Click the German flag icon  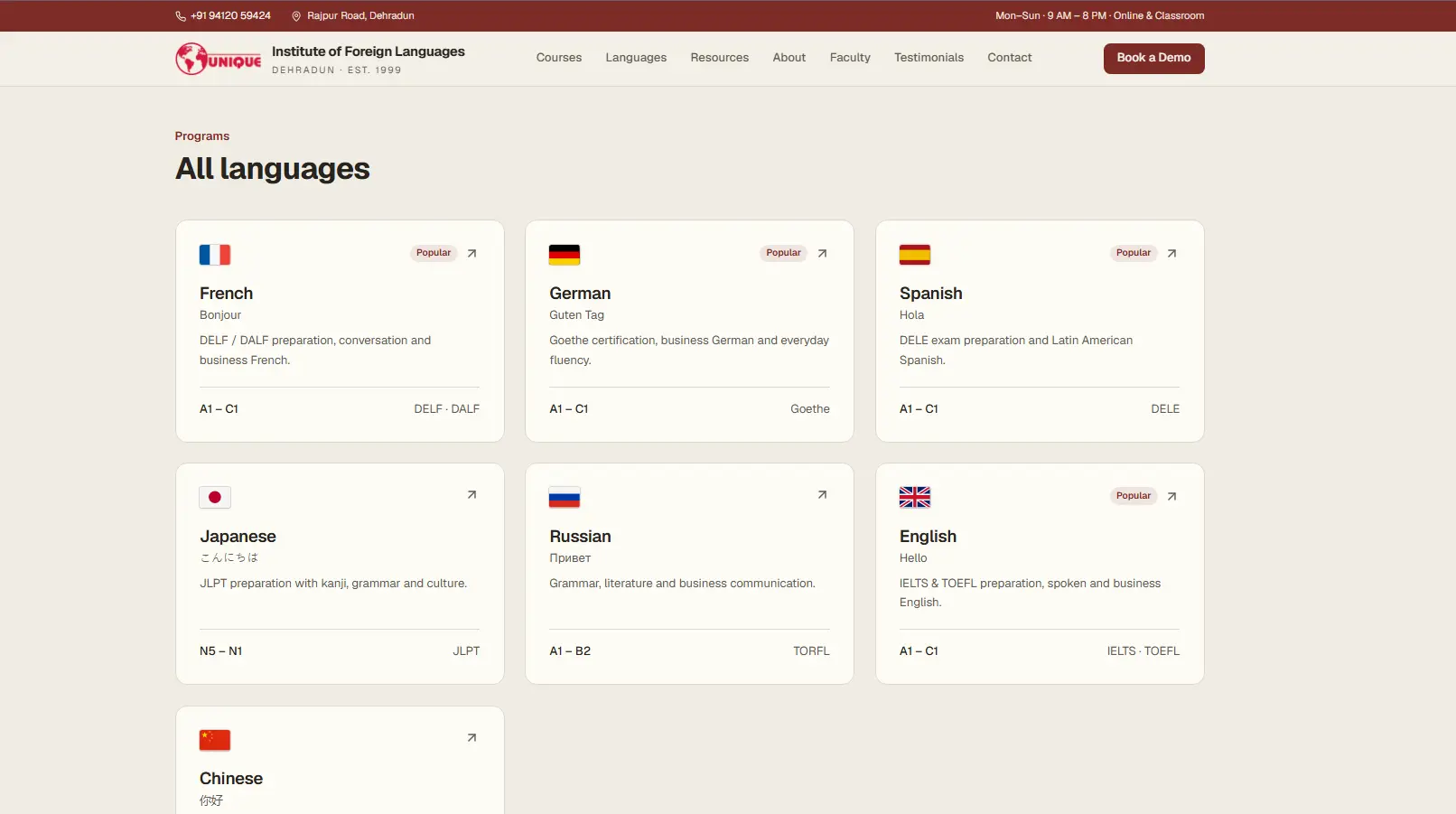[565, 255]
